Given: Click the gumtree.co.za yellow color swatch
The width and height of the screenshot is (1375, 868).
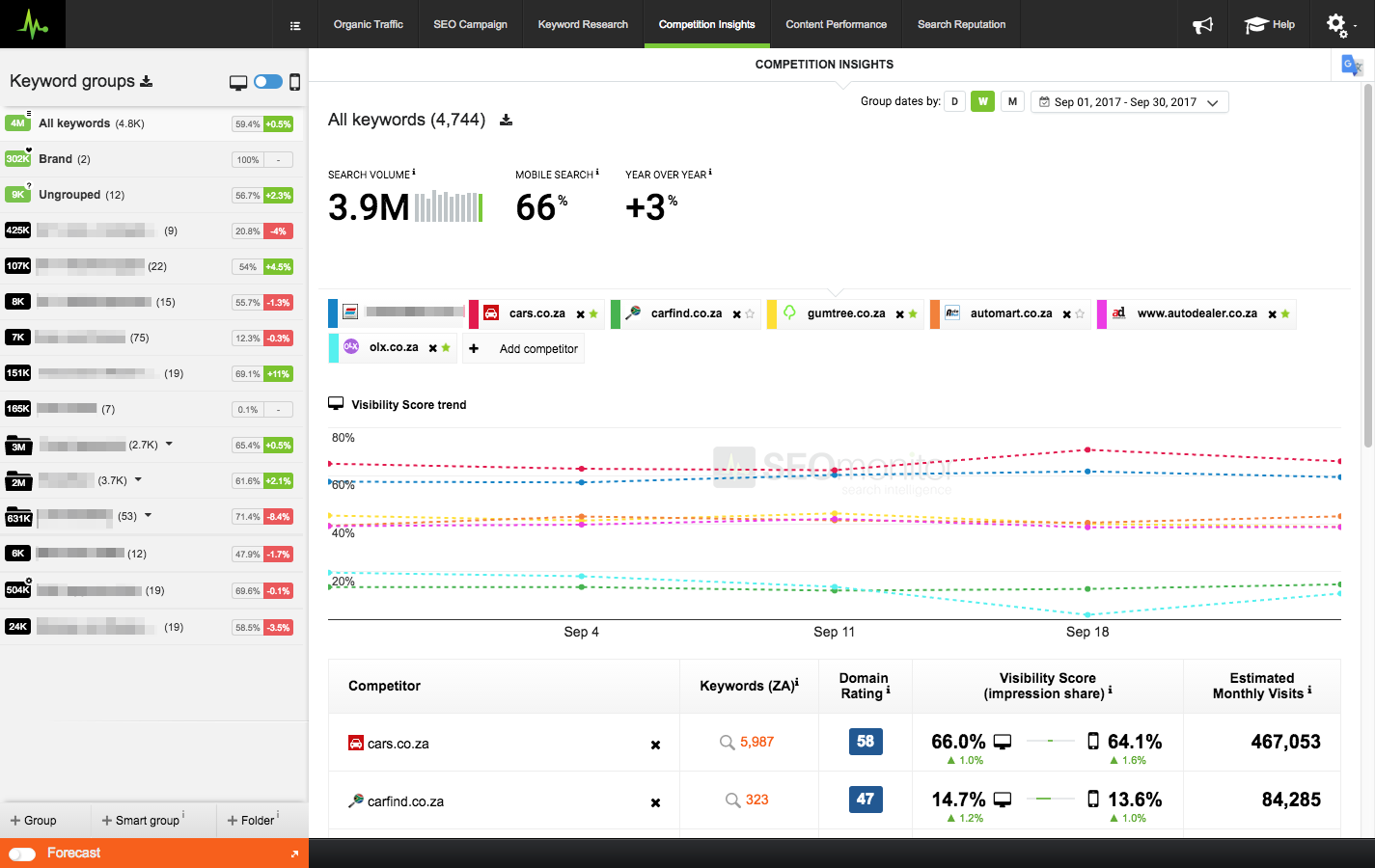Looking at the screenshot, I should coord(771,314).
